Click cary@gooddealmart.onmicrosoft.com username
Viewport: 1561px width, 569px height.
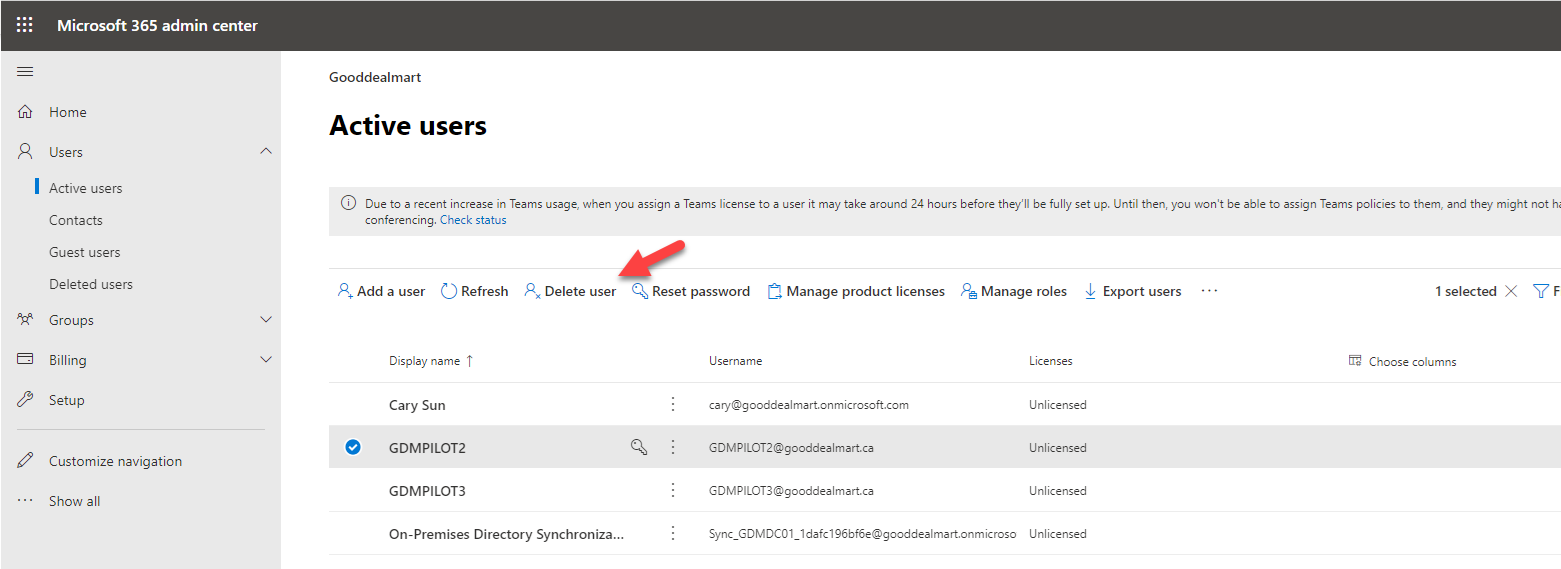[808, 405]
